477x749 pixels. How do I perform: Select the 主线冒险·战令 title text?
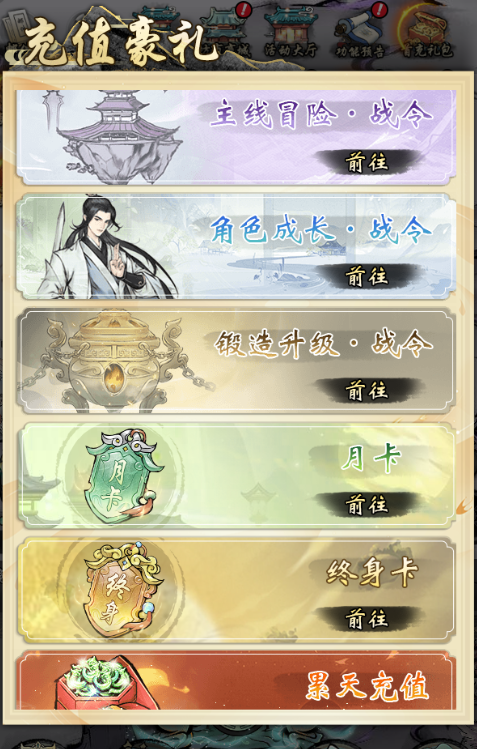point(321,114)
